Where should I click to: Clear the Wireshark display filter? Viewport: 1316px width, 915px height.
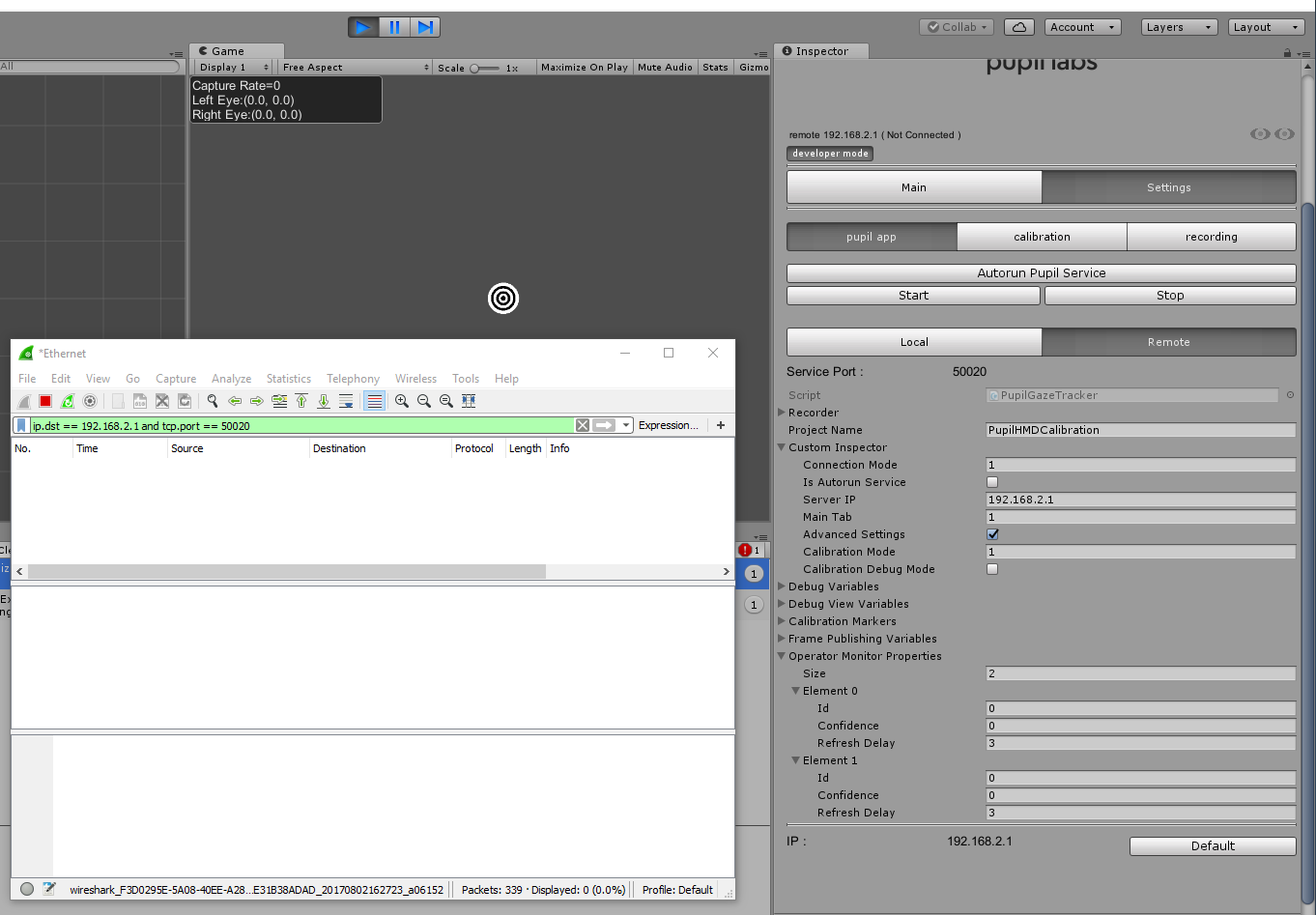582,425
